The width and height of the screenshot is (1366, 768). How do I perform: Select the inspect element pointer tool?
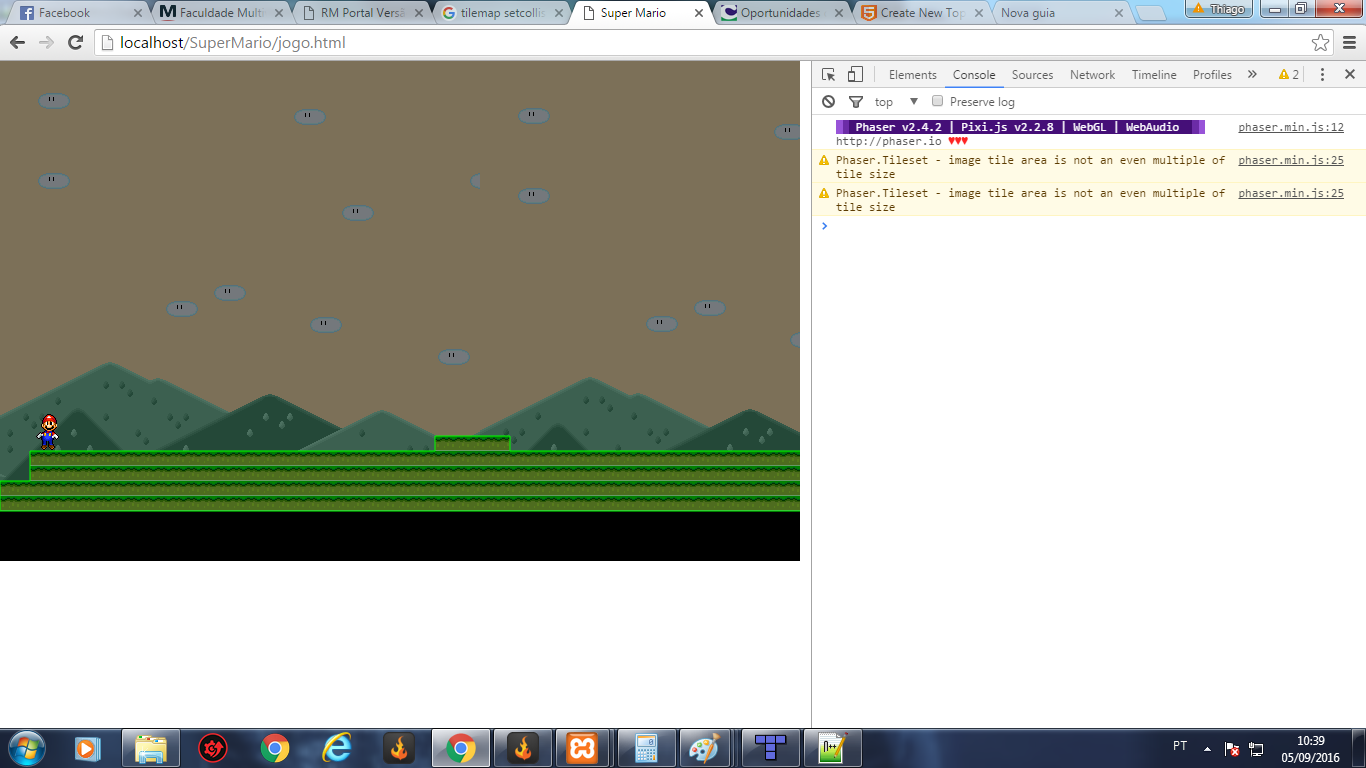828,75
